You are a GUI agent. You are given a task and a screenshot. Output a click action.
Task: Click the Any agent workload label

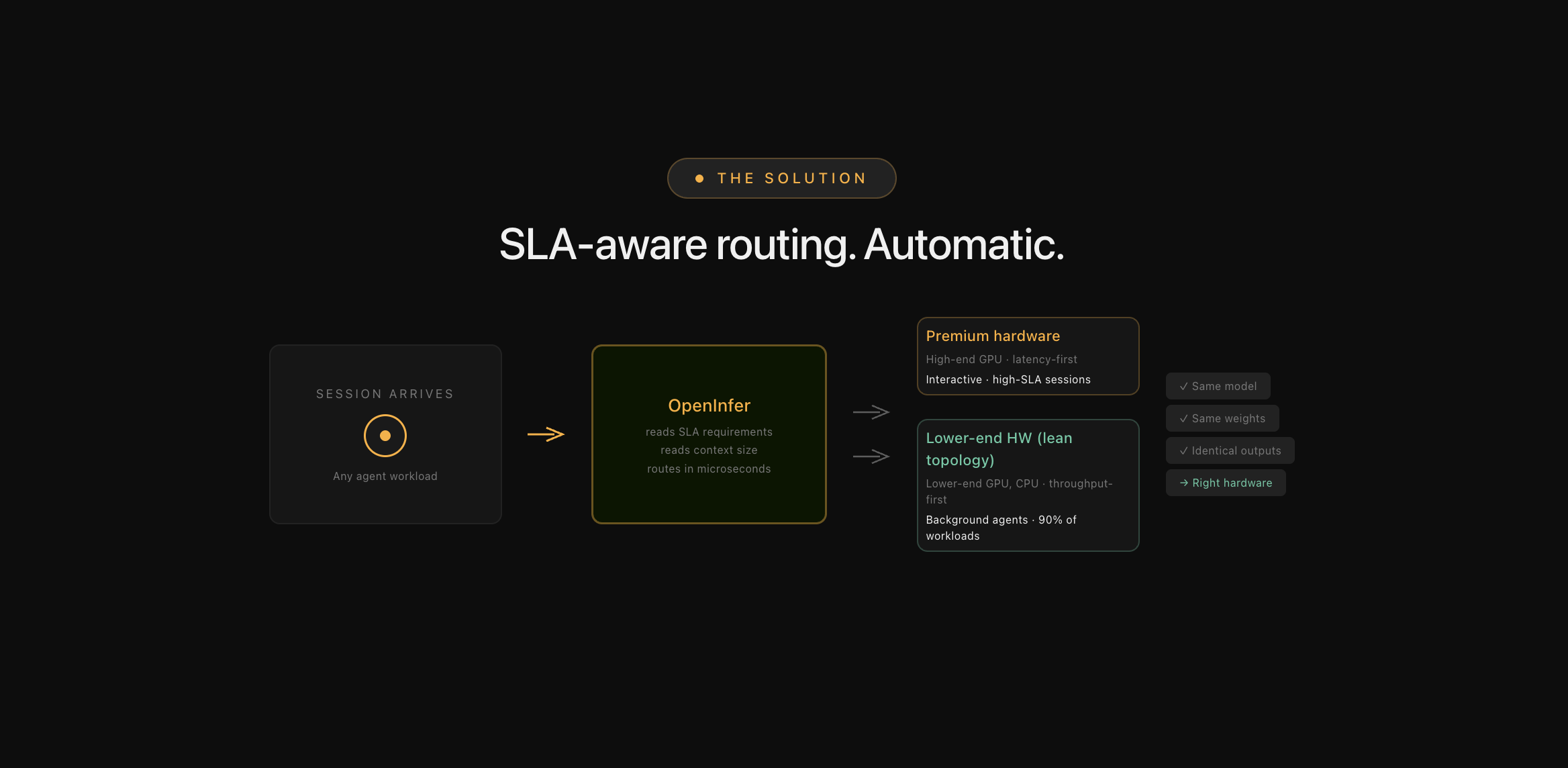(x=385, y=476)
